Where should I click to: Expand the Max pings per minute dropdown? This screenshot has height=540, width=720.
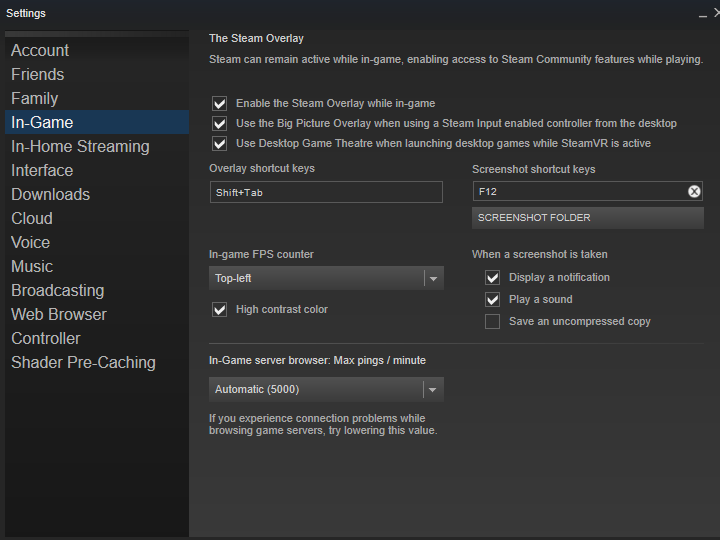click(x=326, y=389)
